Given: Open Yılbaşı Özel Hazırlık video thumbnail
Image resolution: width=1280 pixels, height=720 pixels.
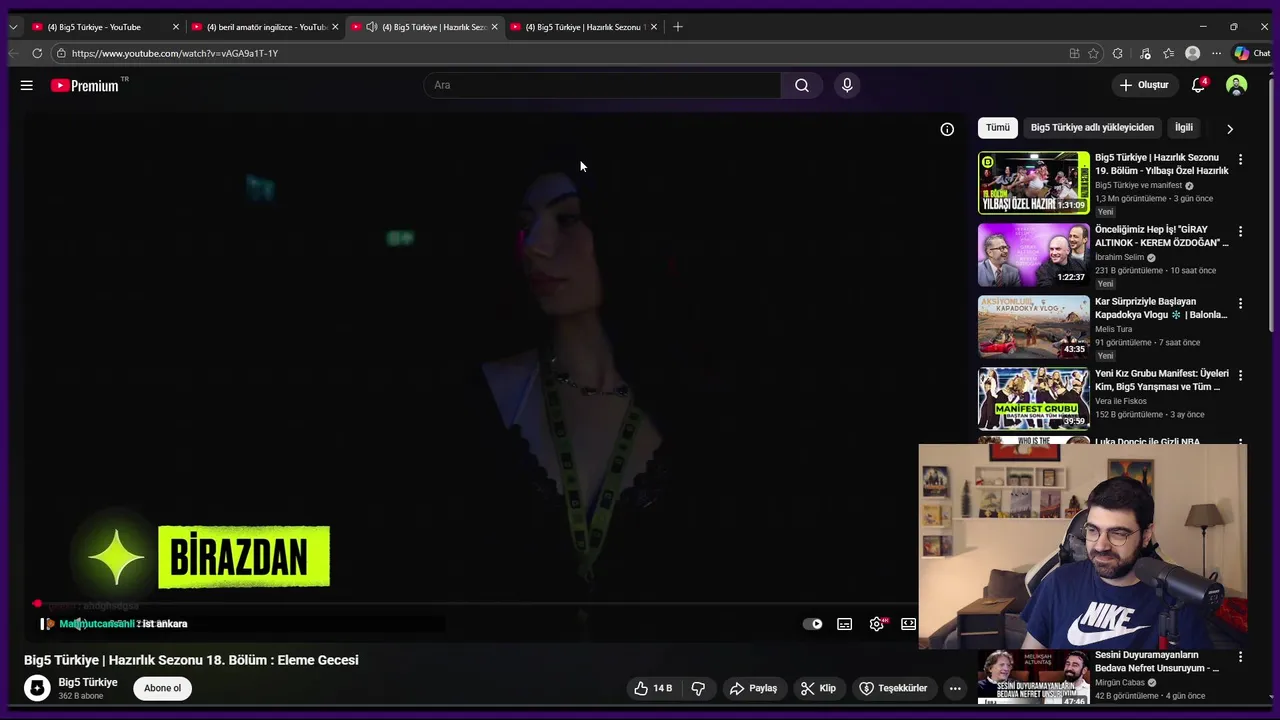Looking at the screenshot, I should pyautogui.click(x=1034, y=183).
